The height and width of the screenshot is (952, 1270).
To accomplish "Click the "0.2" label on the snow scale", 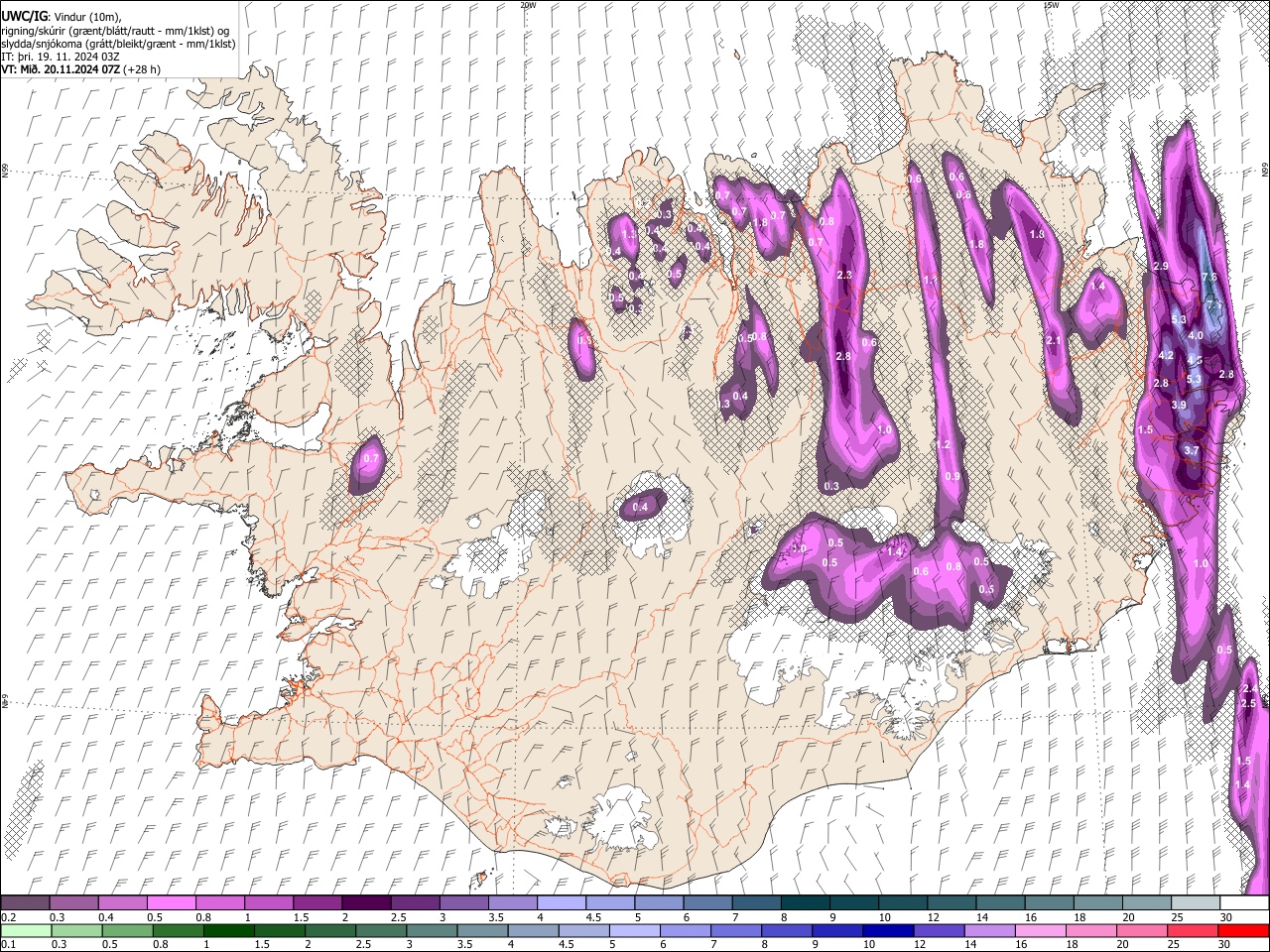I will (8, 917).
